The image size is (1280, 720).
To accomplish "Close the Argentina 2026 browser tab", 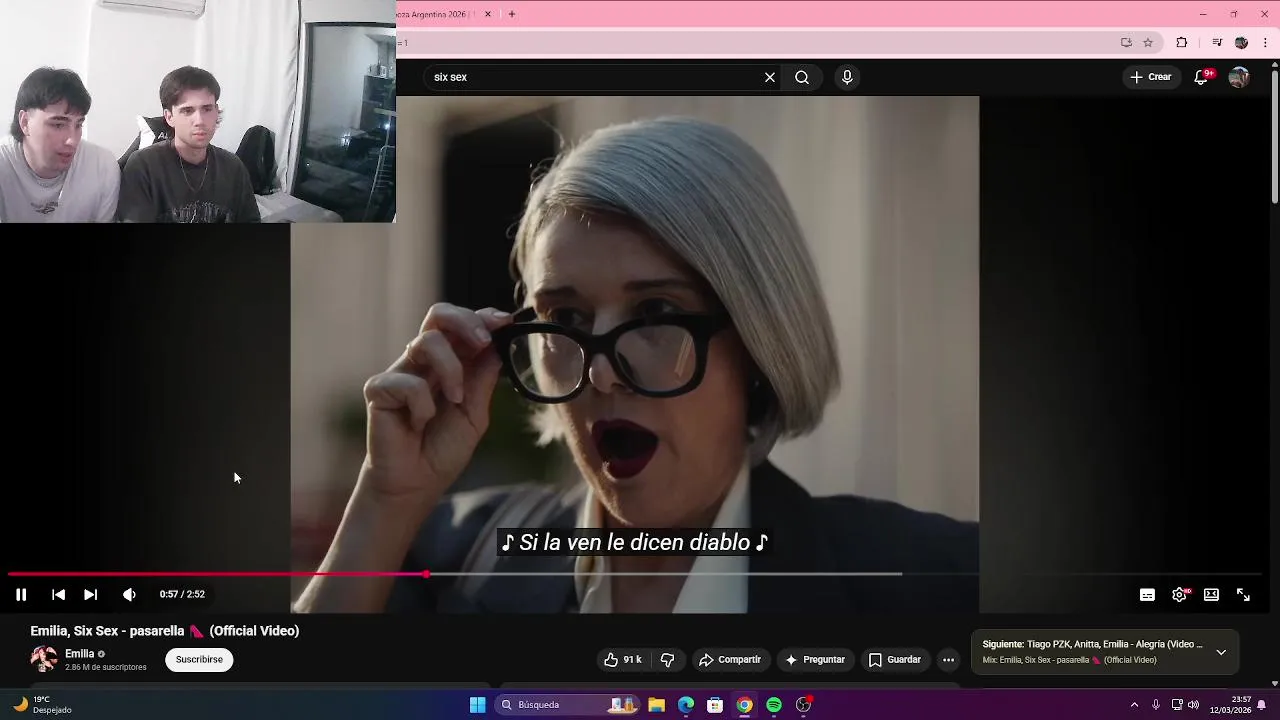I will tap(488, 14).
